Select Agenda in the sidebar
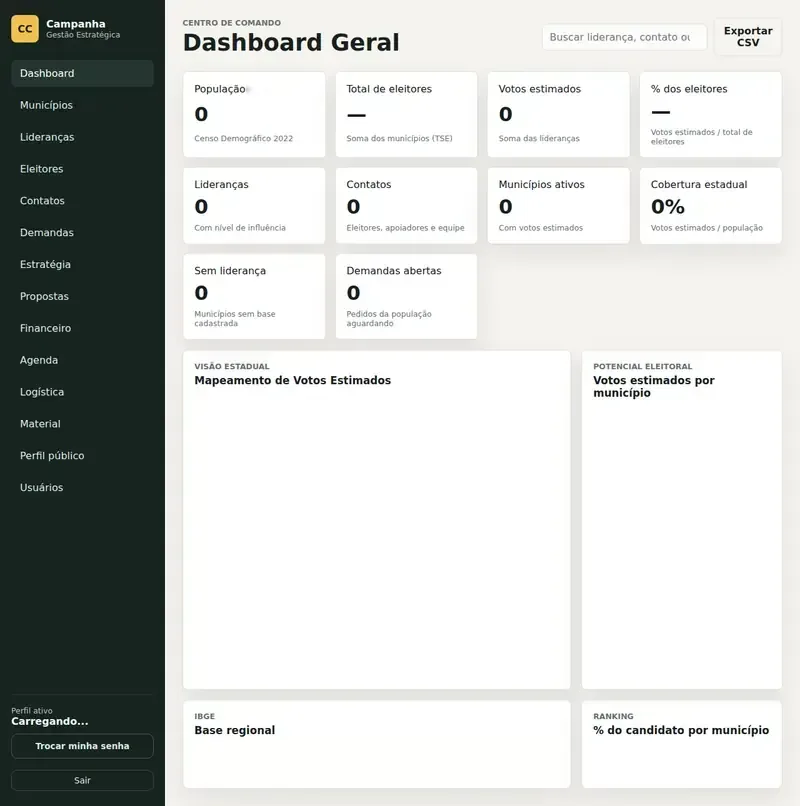Screen dimensions: 800x806 click(82, 360)
